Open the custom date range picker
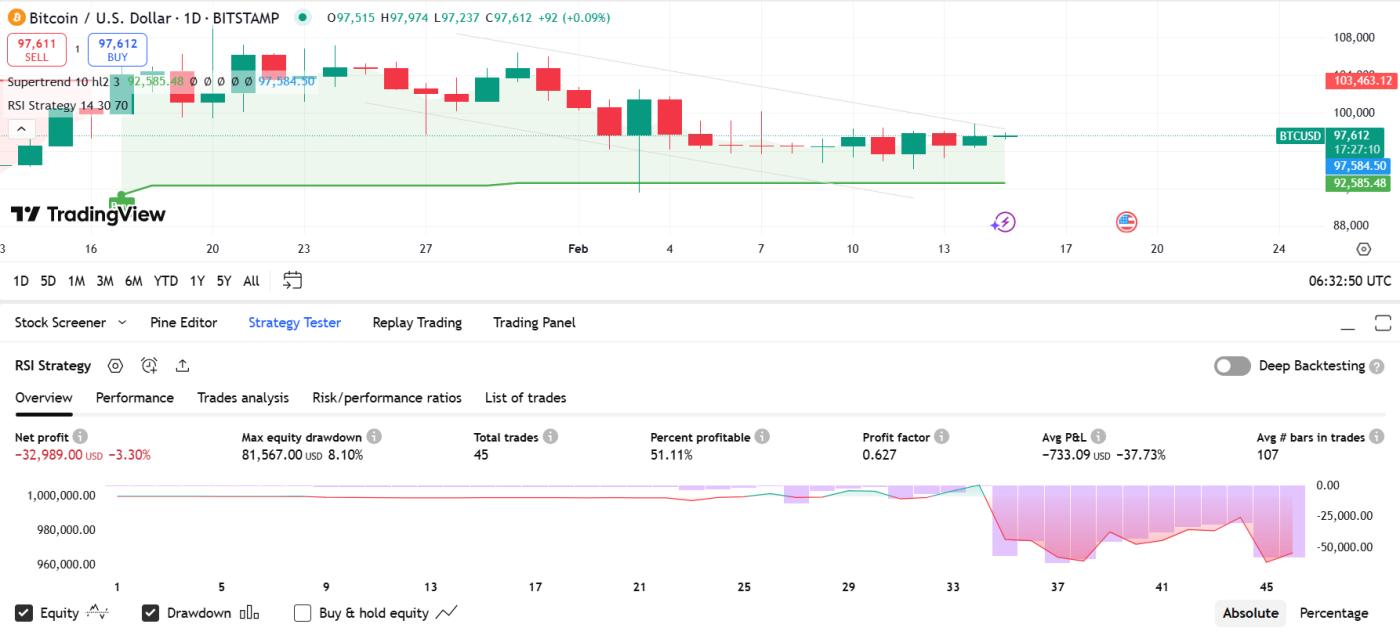 click(292, 281)
